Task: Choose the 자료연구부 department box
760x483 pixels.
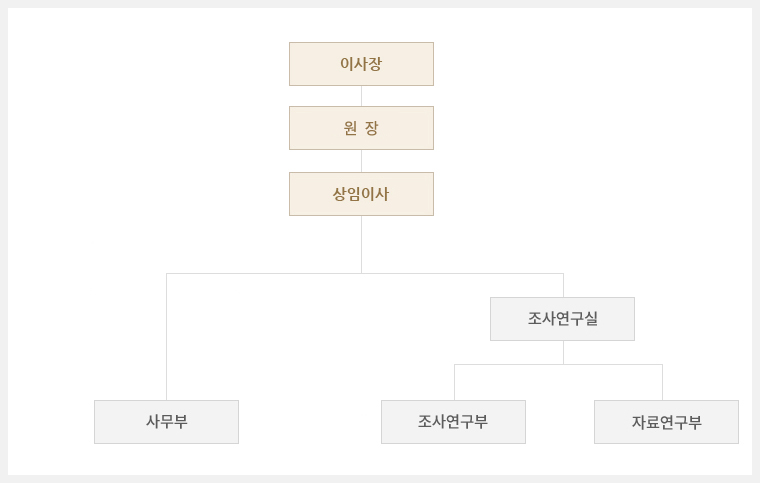Action: [x=666, y=422]
